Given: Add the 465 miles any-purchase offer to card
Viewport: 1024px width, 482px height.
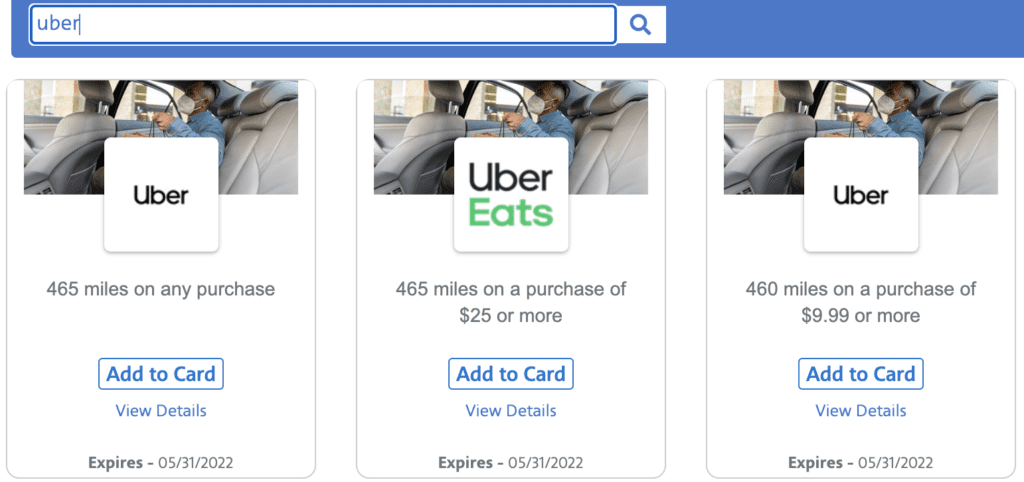Looking at the screenshot, I should [161, 374].
